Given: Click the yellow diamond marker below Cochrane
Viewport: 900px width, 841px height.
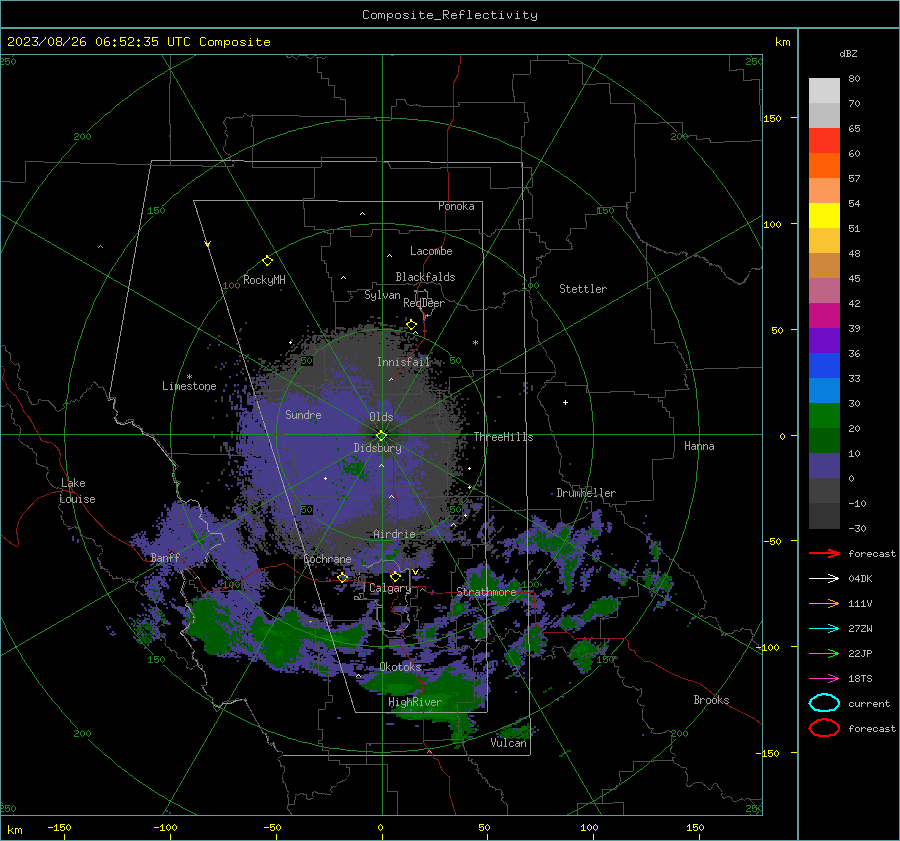Looking at the screenshot, I should (x=343, y=577).
